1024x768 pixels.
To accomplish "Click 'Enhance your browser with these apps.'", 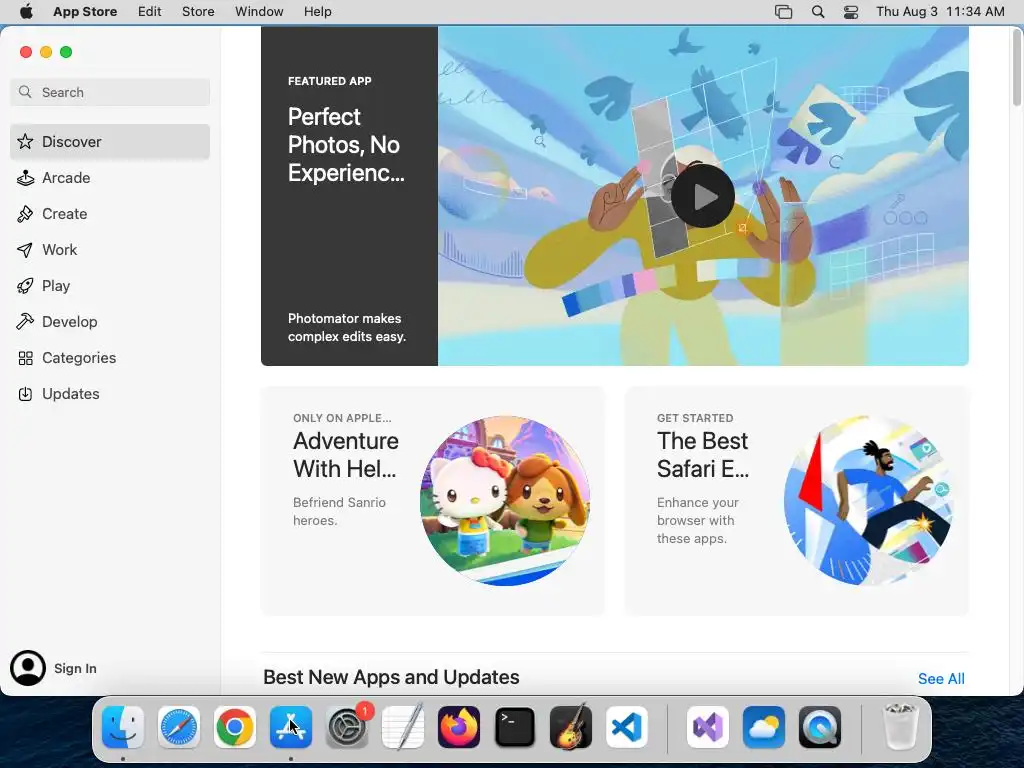I will pos(697,520).
